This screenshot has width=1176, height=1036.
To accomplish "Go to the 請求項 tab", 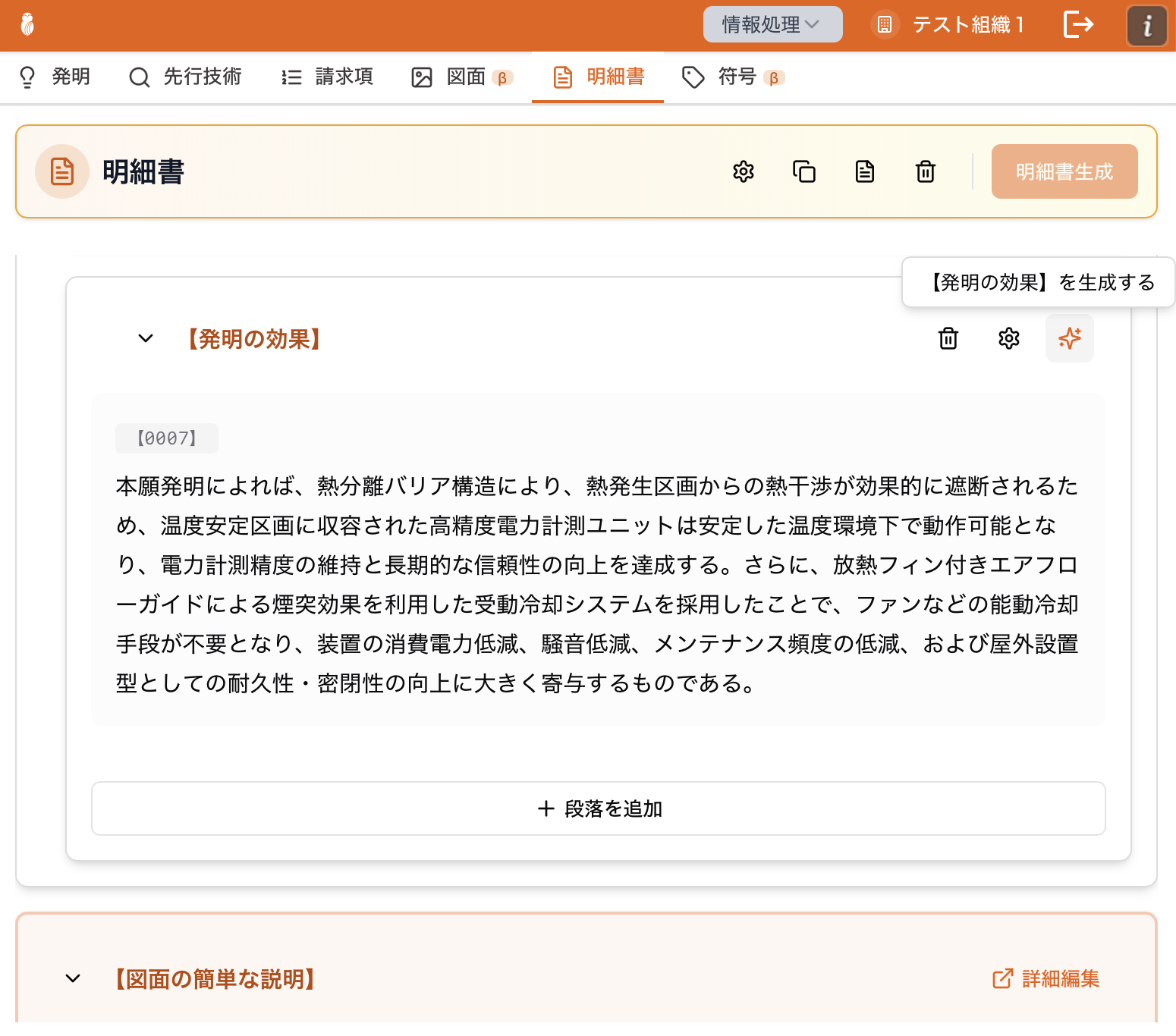I will pos(328,77).
